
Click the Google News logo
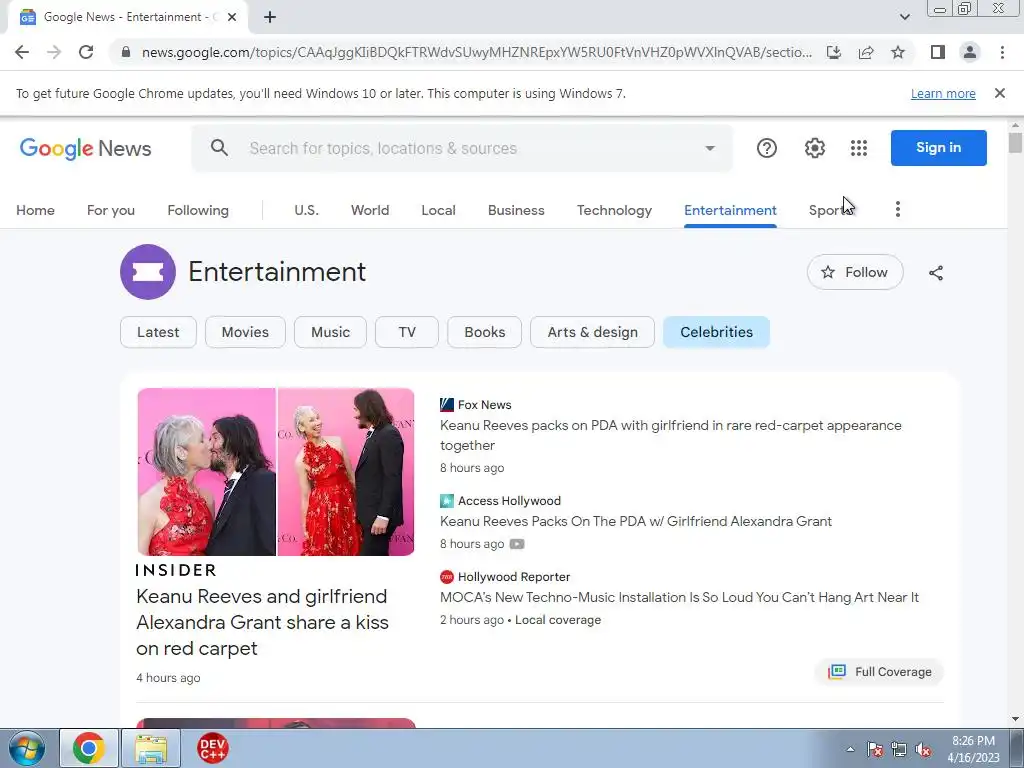(86, 148)
